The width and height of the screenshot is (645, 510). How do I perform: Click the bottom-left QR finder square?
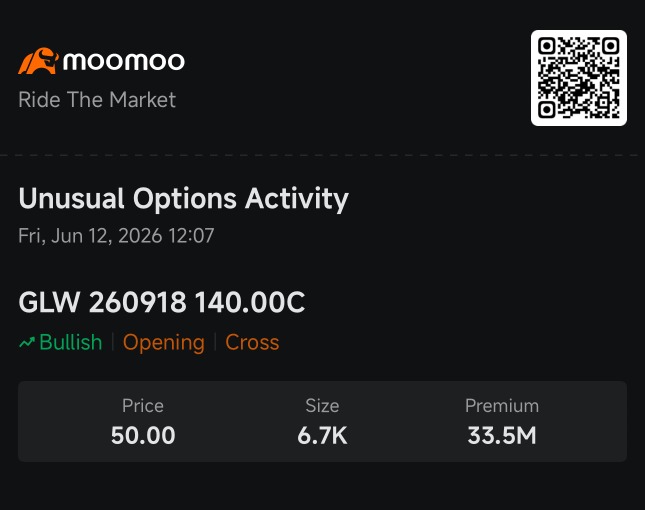(x=547, y=109)
